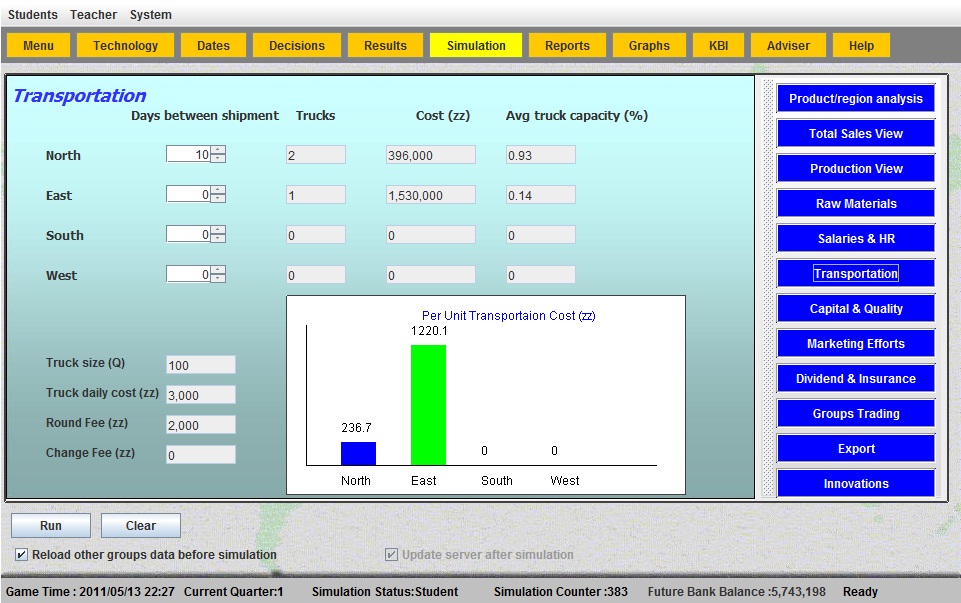Increase North days between shipment spinner

218,151
